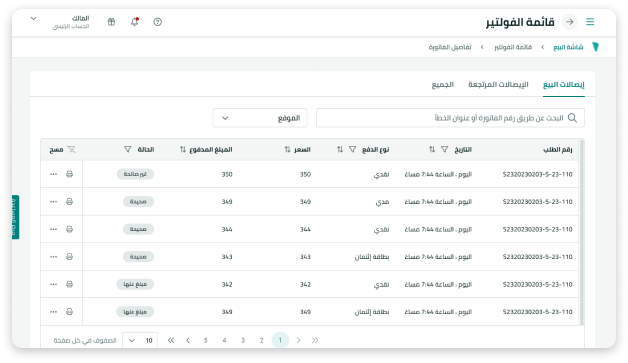This screenshot has width=628, height=363.
Task: Print the first row invoice with price 350
Action: click(69, 174)
